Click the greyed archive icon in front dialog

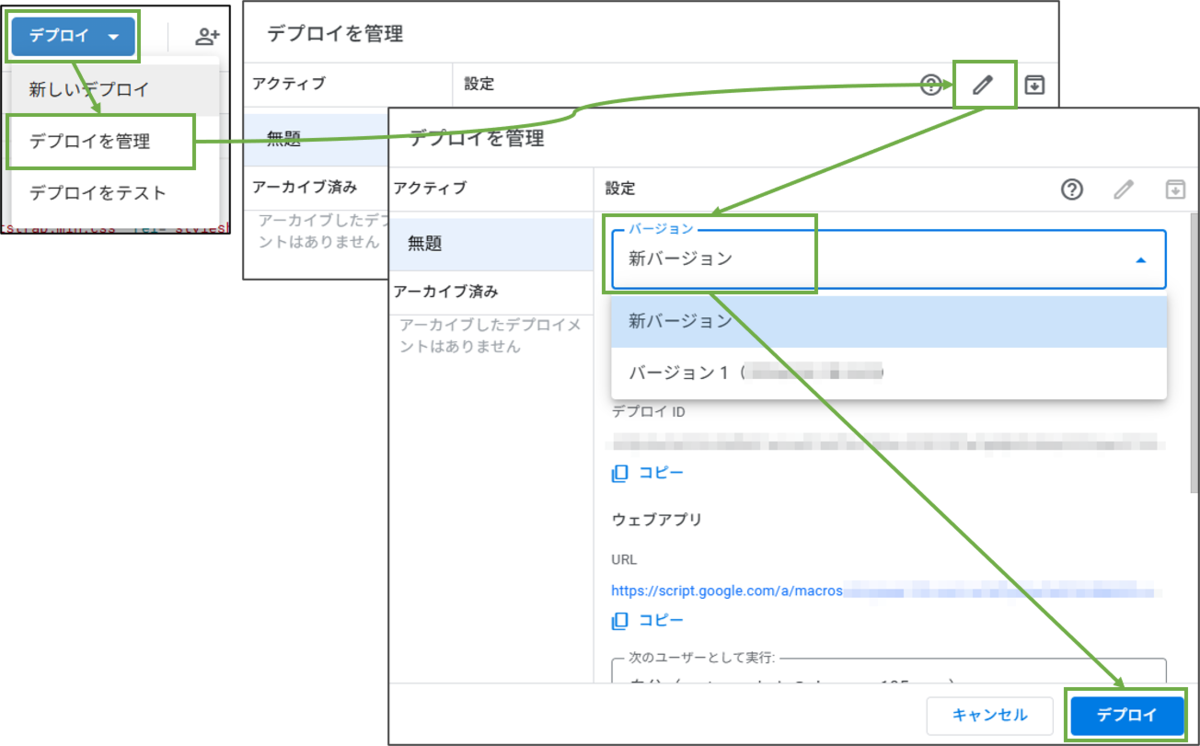(1175, 189)
